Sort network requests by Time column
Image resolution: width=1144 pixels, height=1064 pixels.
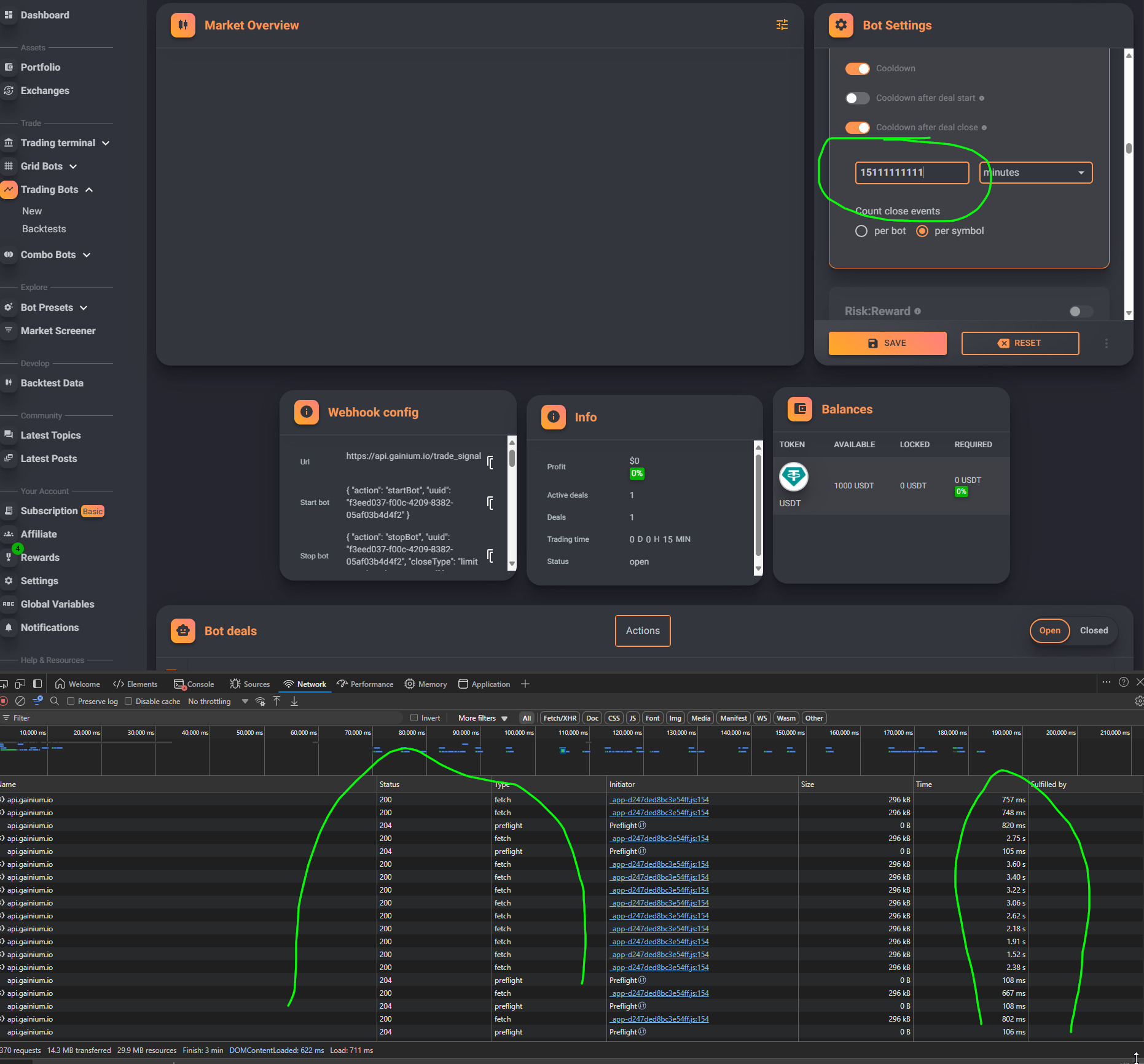pos(970,784)
